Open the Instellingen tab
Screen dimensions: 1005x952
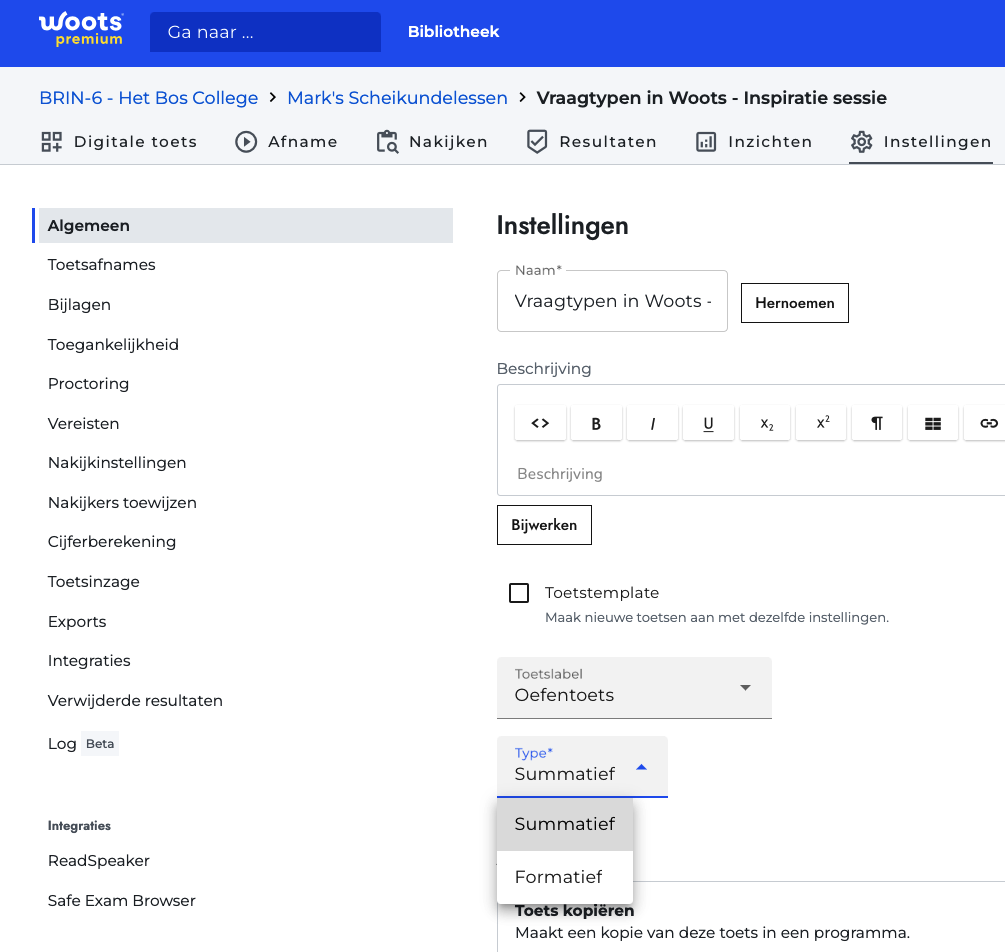(920, 142)
